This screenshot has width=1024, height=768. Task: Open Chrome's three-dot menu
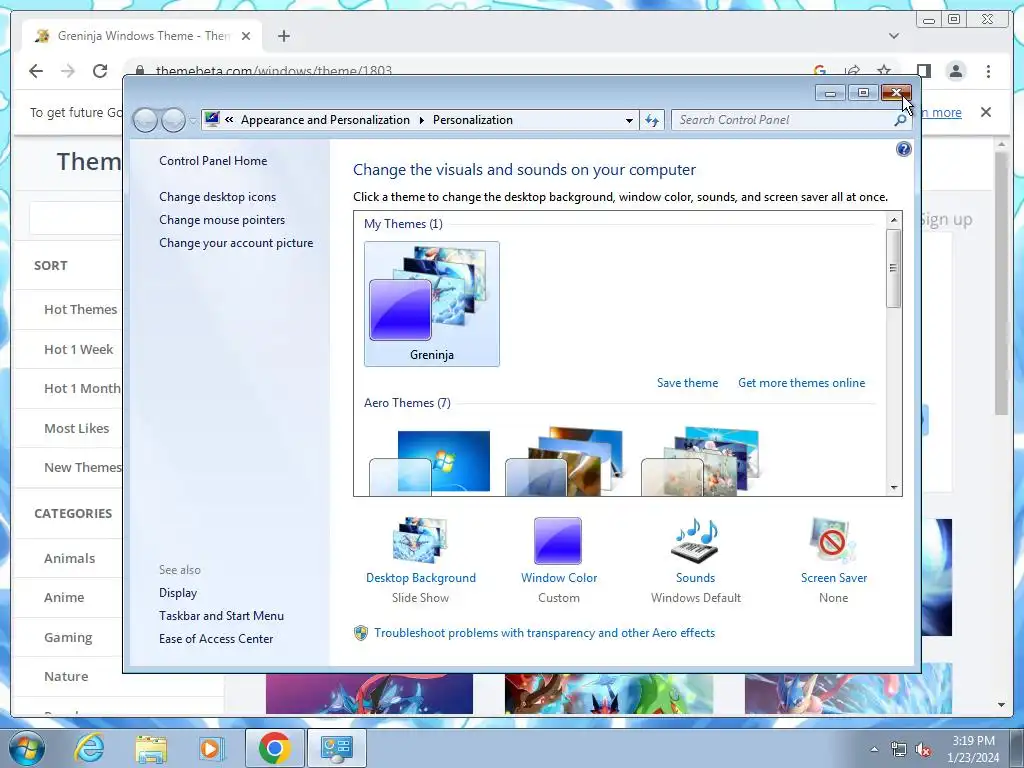tap(988, 71)
